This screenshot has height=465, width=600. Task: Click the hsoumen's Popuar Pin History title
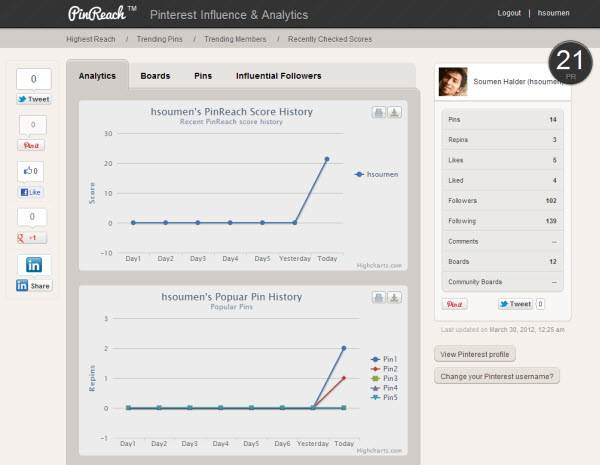pyautogui.click(x=232, y=297)
